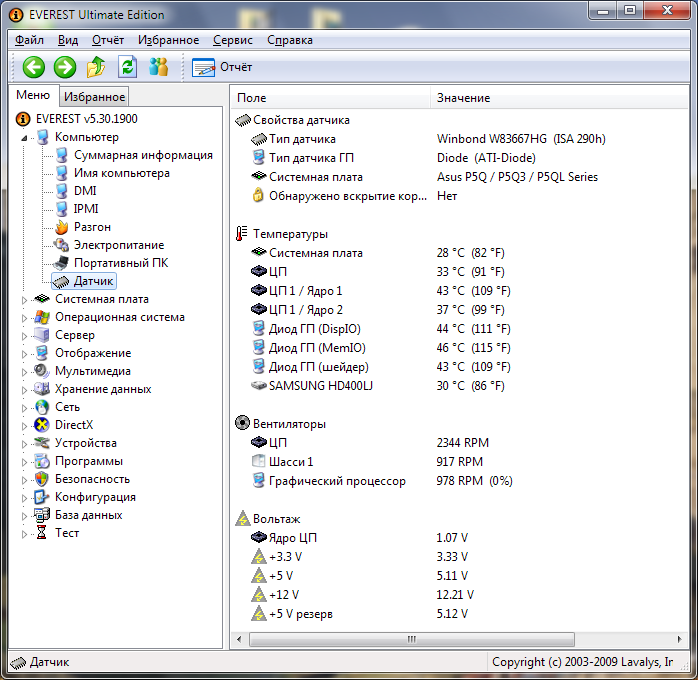Expand the Сервер tree node
Screen dimensions: 698x680
click(24, 336)
